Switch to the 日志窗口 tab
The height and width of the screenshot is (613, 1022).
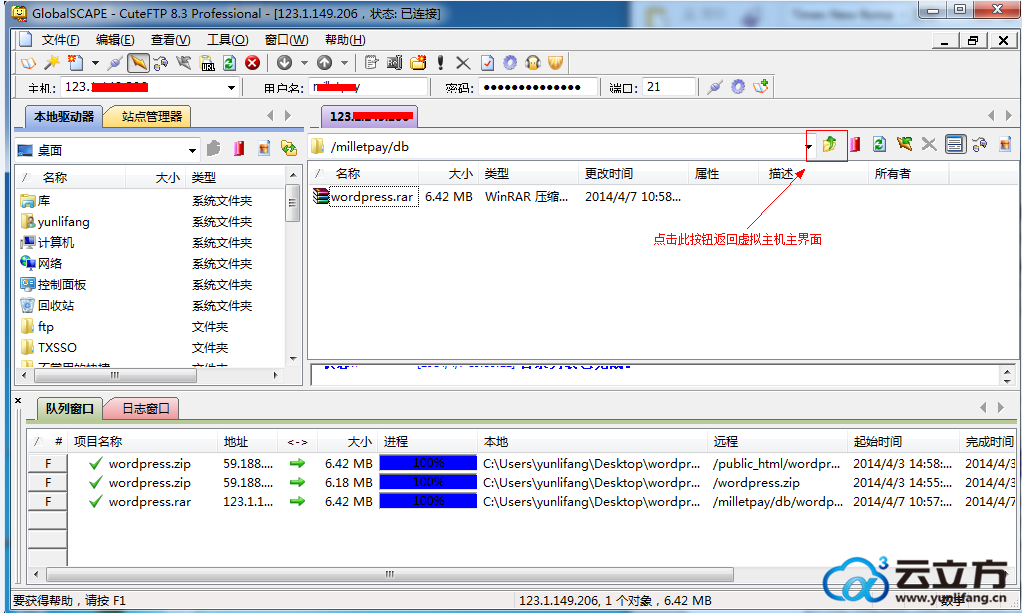(x=145, y=409)
